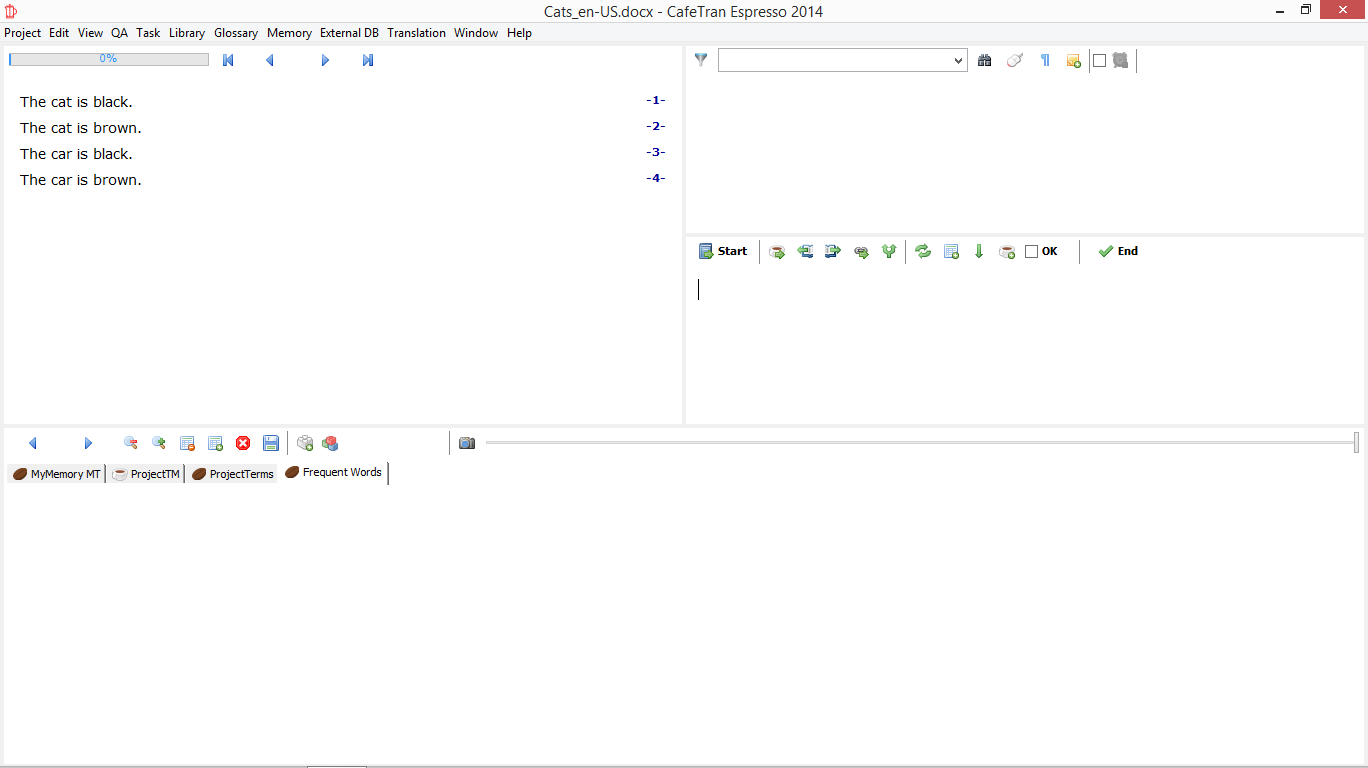Click the binoculars search icon
Viewport: 1368px width, 768px height.
tap(985, 60)
